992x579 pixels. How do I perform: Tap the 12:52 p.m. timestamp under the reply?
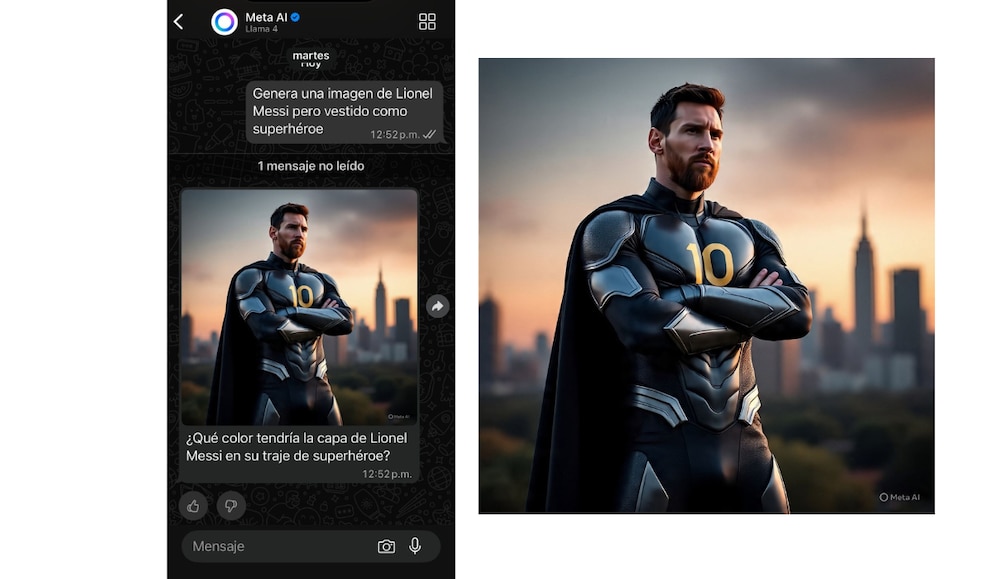click(x=387, y=474)
